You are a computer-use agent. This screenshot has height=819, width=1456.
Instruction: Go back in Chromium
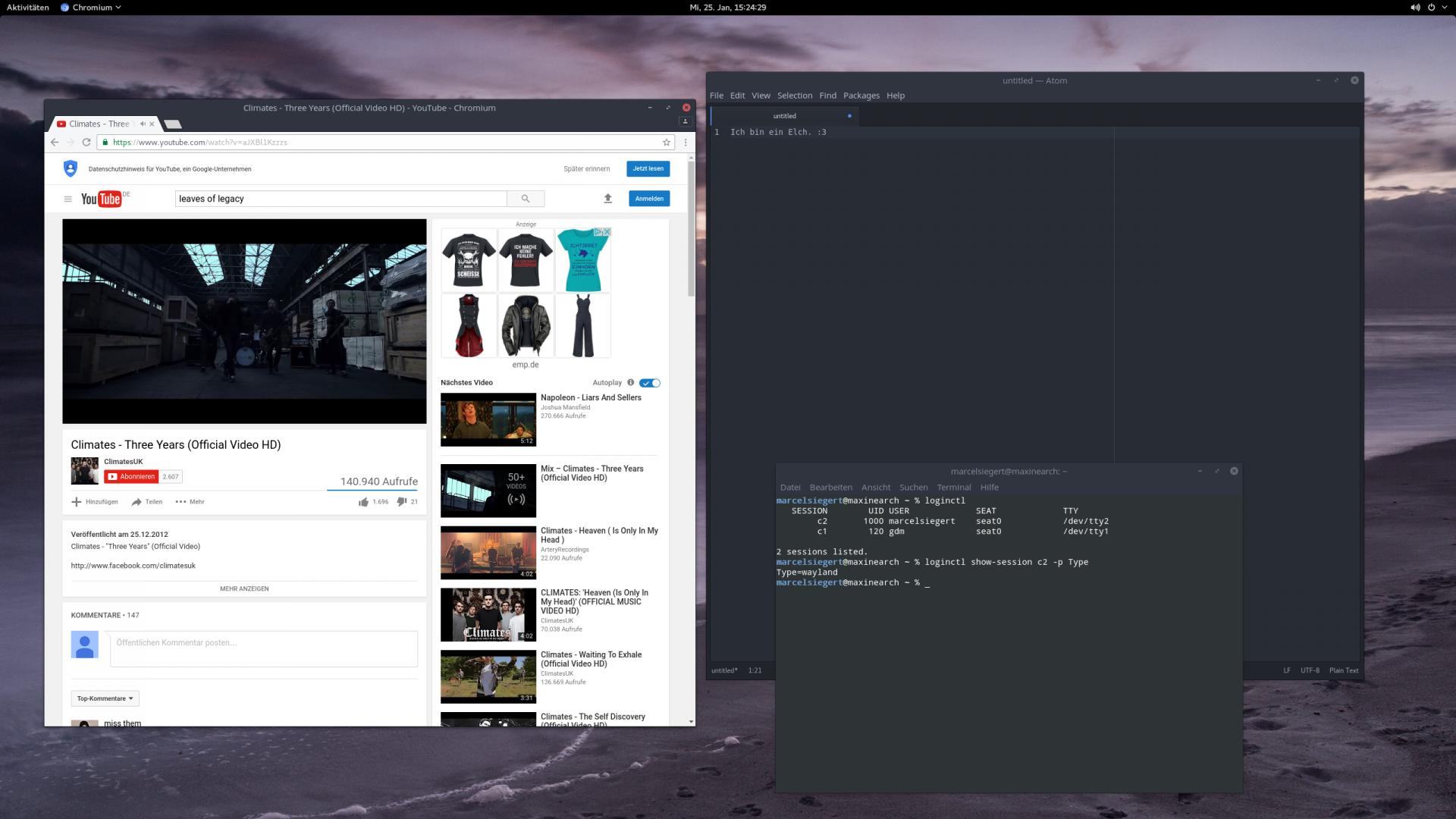tap(54, 142)
